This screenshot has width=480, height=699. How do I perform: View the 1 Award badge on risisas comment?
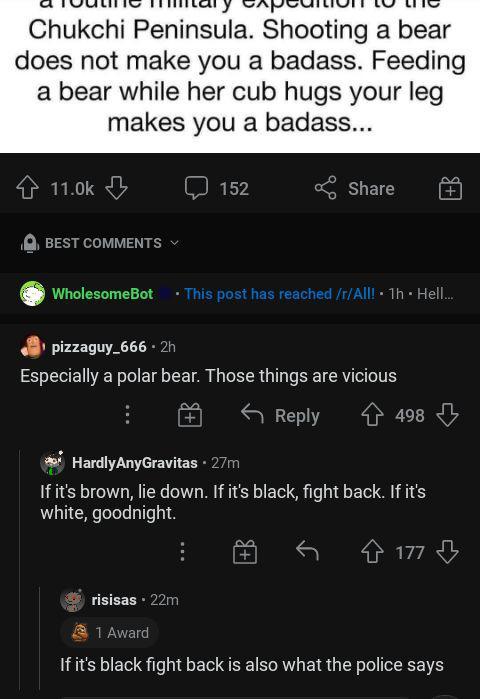(110, 633)
